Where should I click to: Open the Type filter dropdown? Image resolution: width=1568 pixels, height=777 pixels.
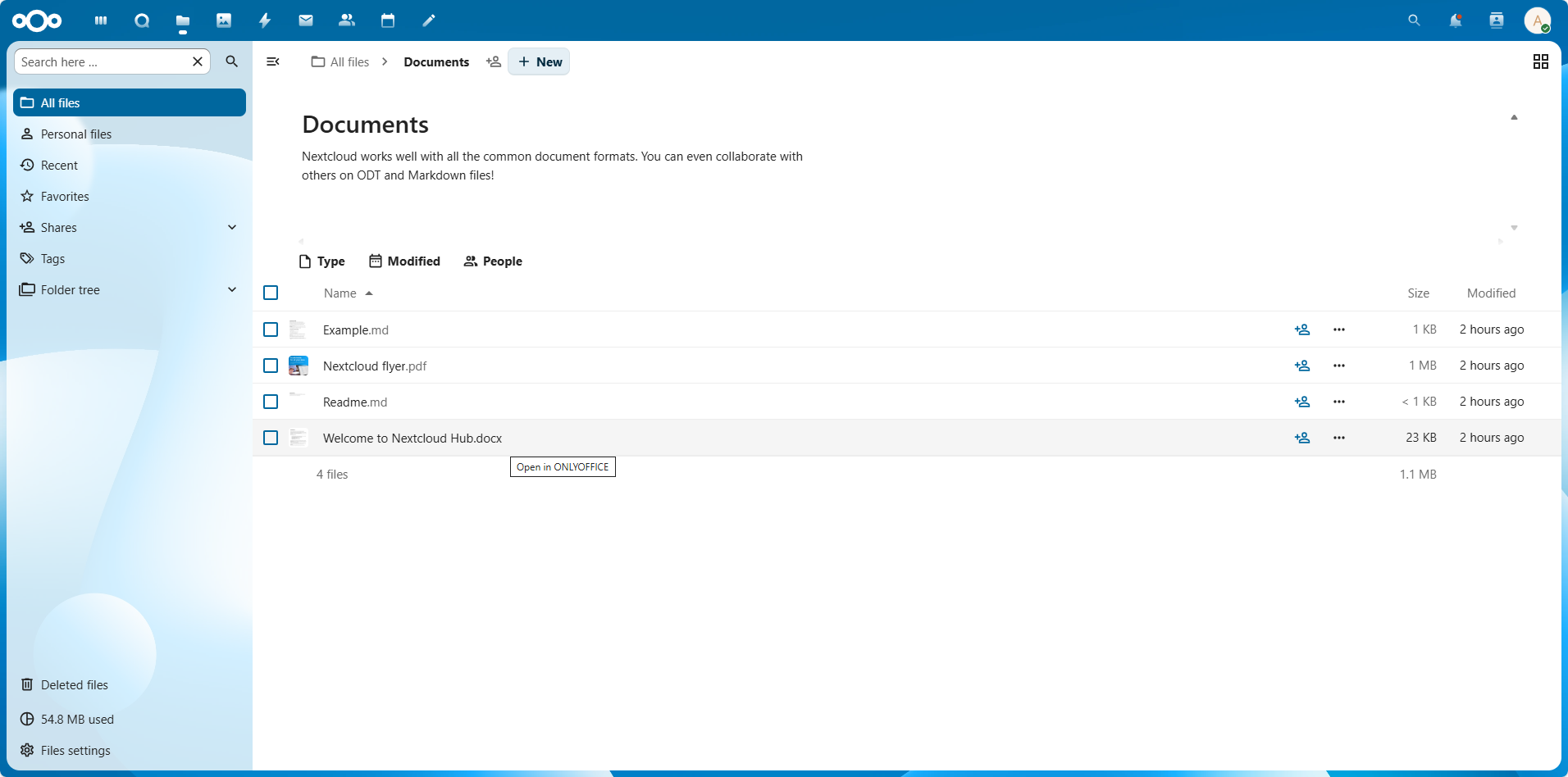pos(322,261)
